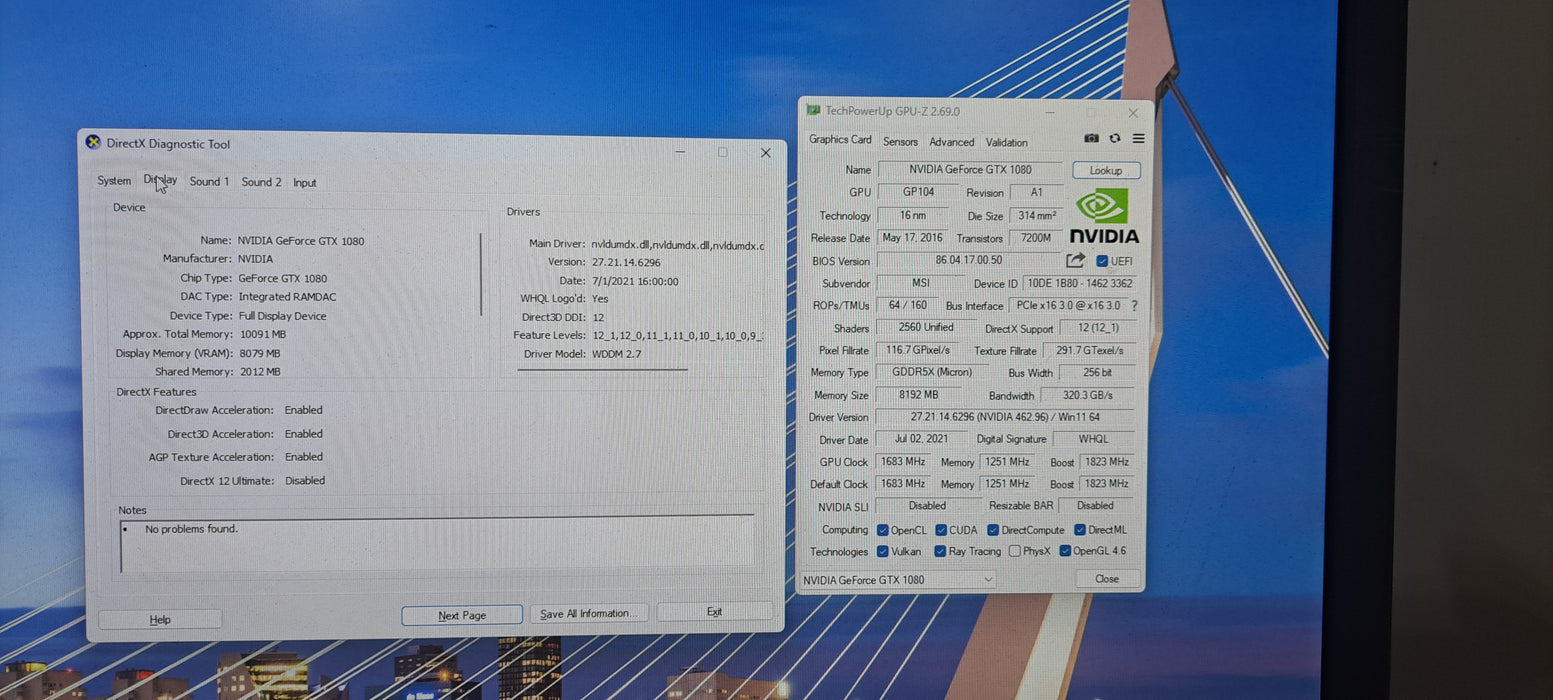
Task: Click the Device panel vertical scrollbar
Action: point(481,275)
